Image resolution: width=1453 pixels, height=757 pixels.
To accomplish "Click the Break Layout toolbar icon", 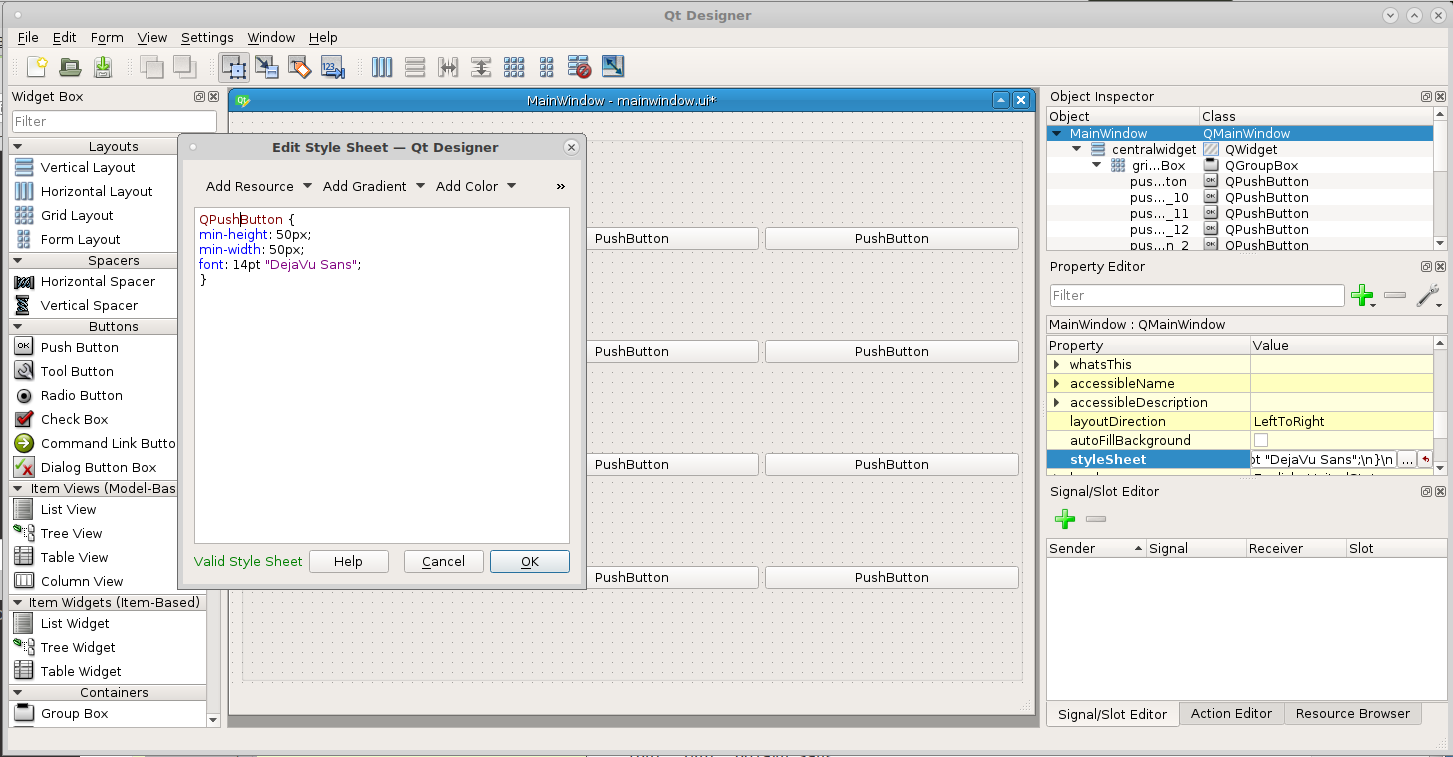I will (x=579, y=67).
